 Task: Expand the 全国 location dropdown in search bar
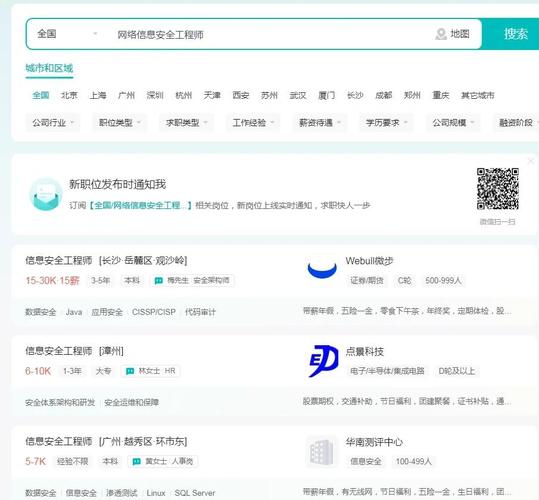click(x=67, y=34)
